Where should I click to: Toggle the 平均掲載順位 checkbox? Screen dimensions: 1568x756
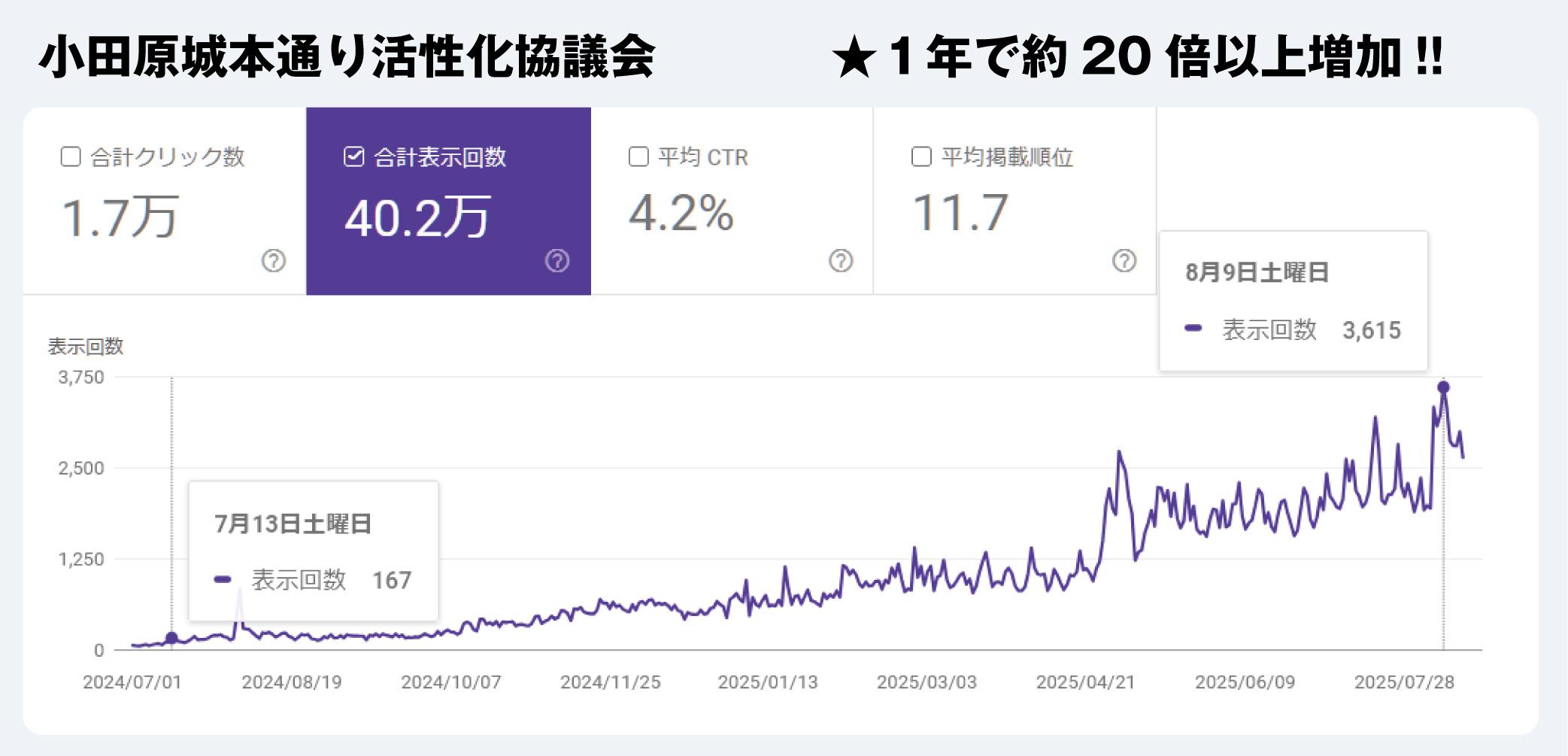coord(921,156)
